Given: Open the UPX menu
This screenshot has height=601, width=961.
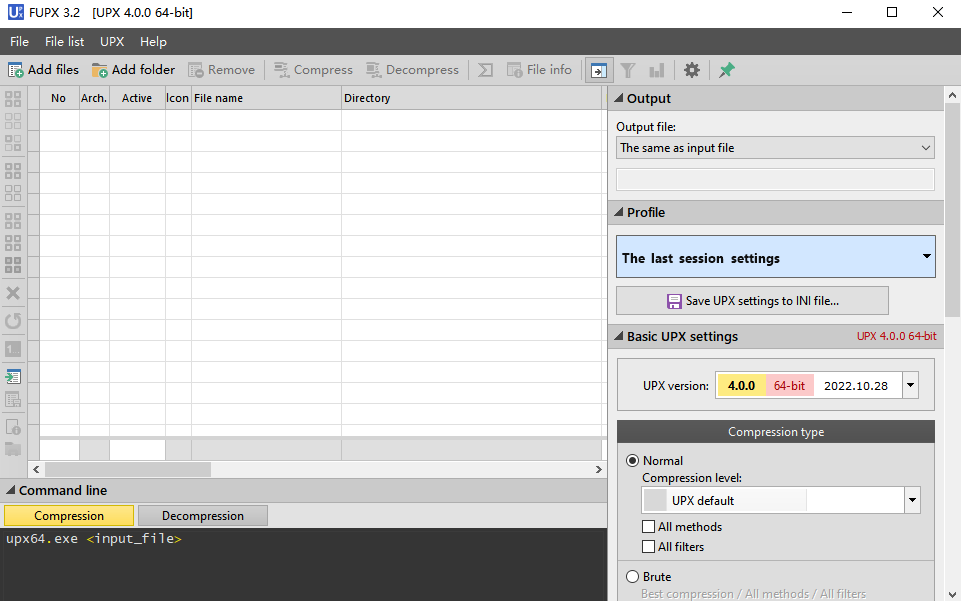Looking at the screenshot, I should (112, 42).
